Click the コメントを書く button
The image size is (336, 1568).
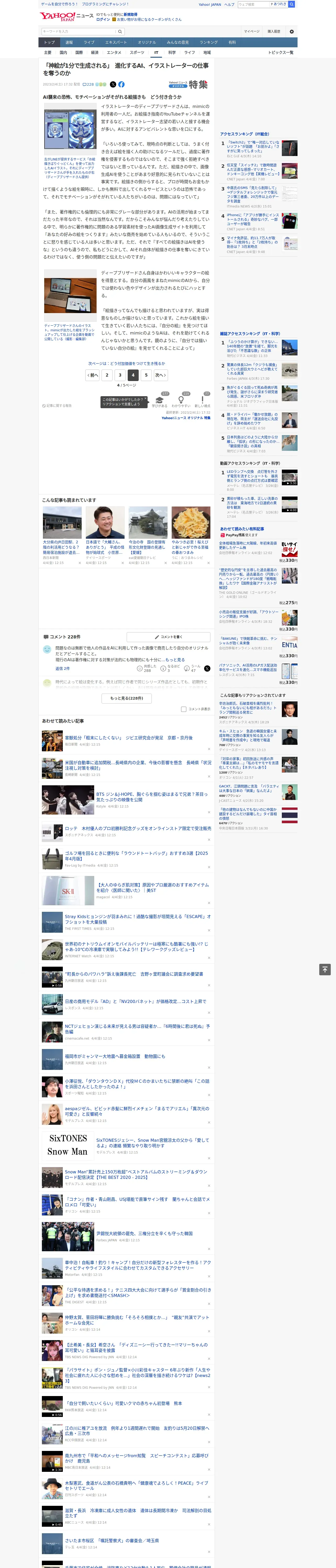[168, 637]
